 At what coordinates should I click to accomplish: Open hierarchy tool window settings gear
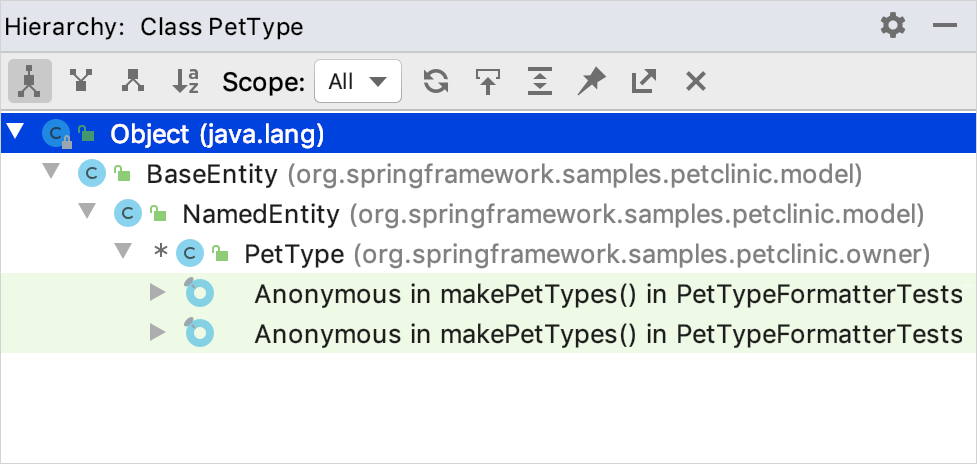[892, 26]
